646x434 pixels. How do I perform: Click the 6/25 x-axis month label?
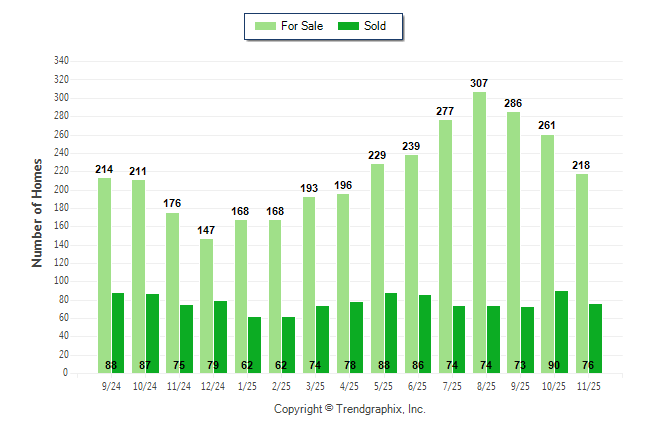418,386
